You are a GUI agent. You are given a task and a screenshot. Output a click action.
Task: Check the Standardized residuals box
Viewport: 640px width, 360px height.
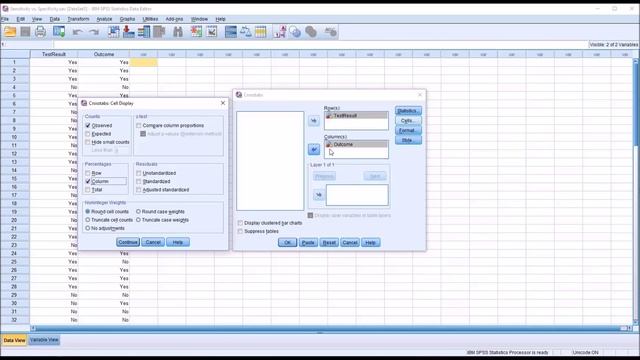click(139, 181)
